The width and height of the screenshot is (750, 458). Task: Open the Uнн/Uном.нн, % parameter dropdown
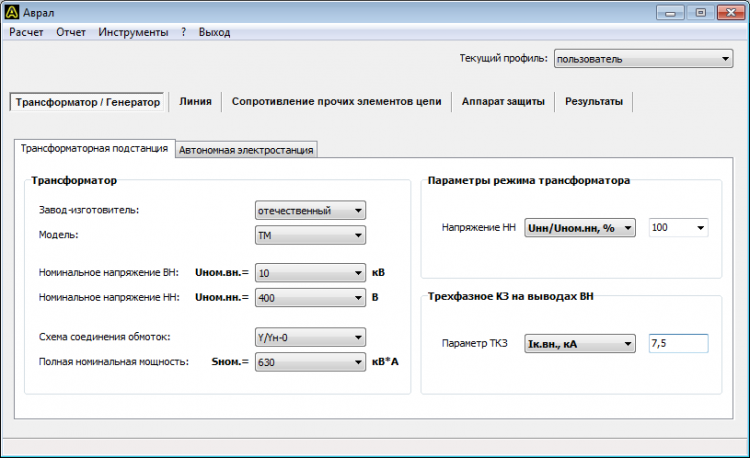tap(580, 228)
